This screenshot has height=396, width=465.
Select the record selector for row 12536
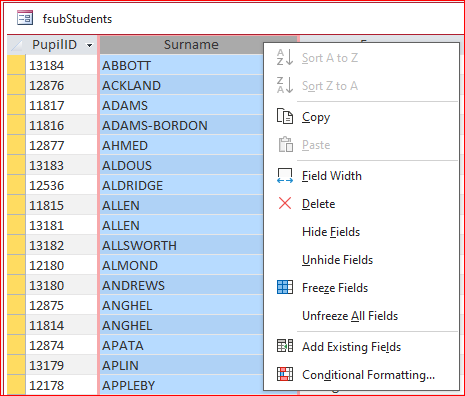(16, 185)
